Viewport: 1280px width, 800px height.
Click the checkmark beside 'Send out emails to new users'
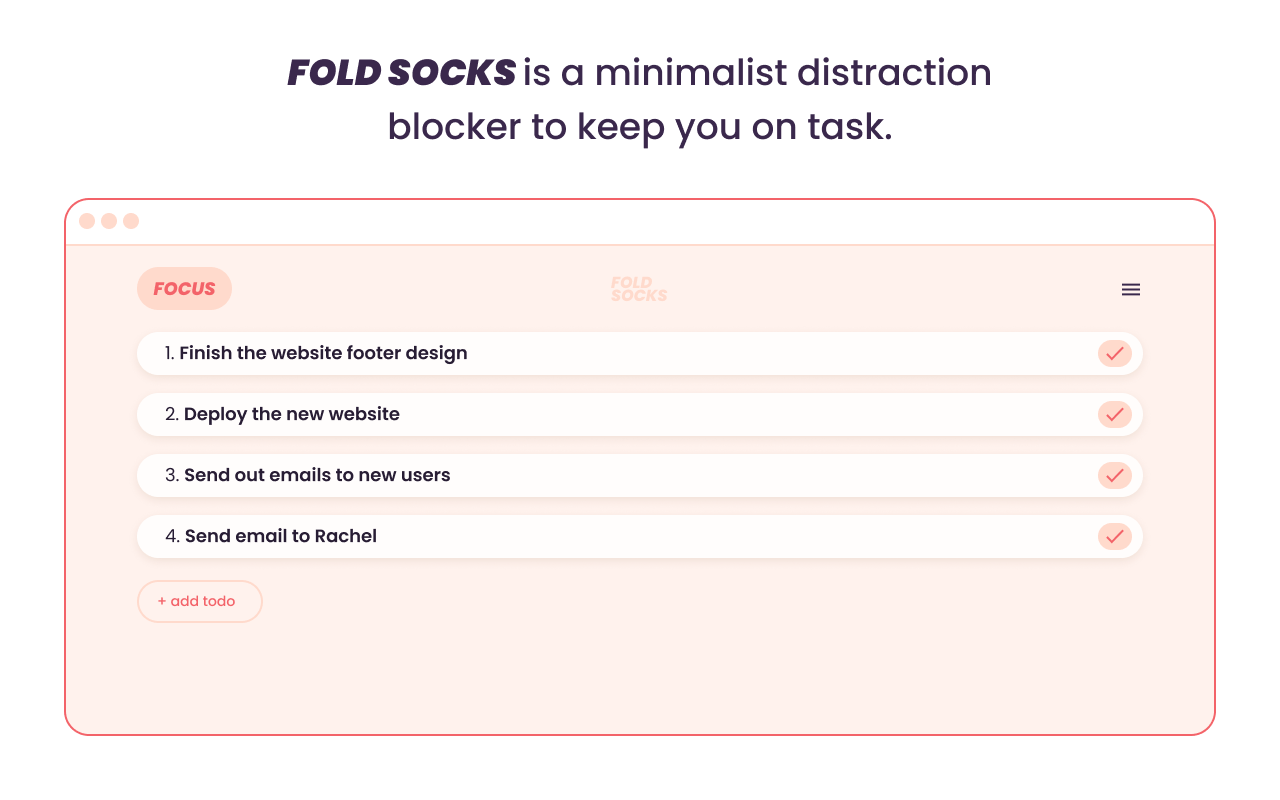pyautogui.click(x=1114, y=475)
